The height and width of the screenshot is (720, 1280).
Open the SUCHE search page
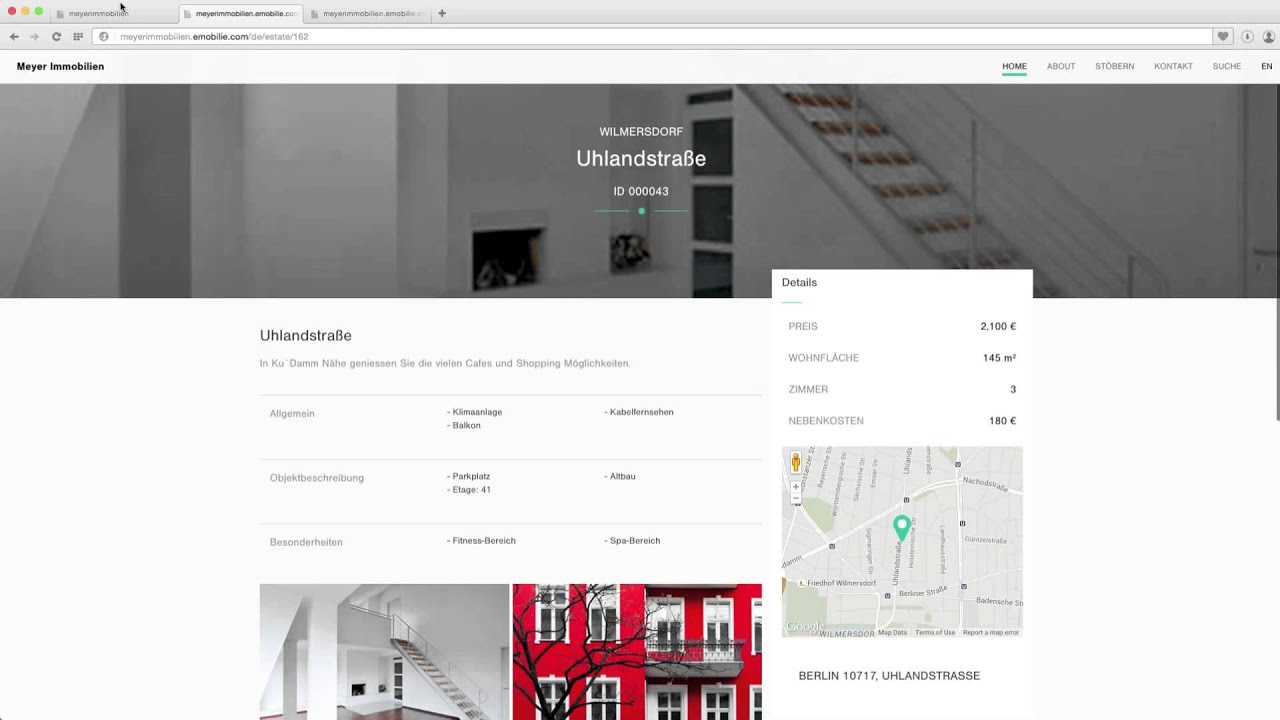(x=1226, y=66)
